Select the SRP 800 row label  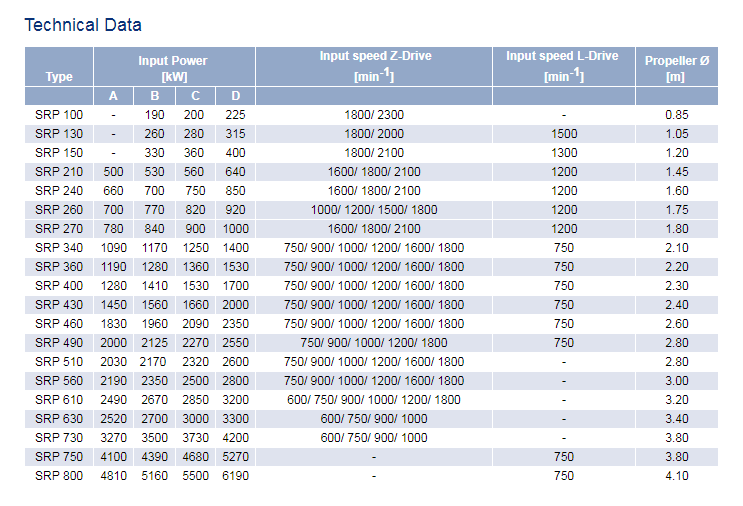pos(59,476)
